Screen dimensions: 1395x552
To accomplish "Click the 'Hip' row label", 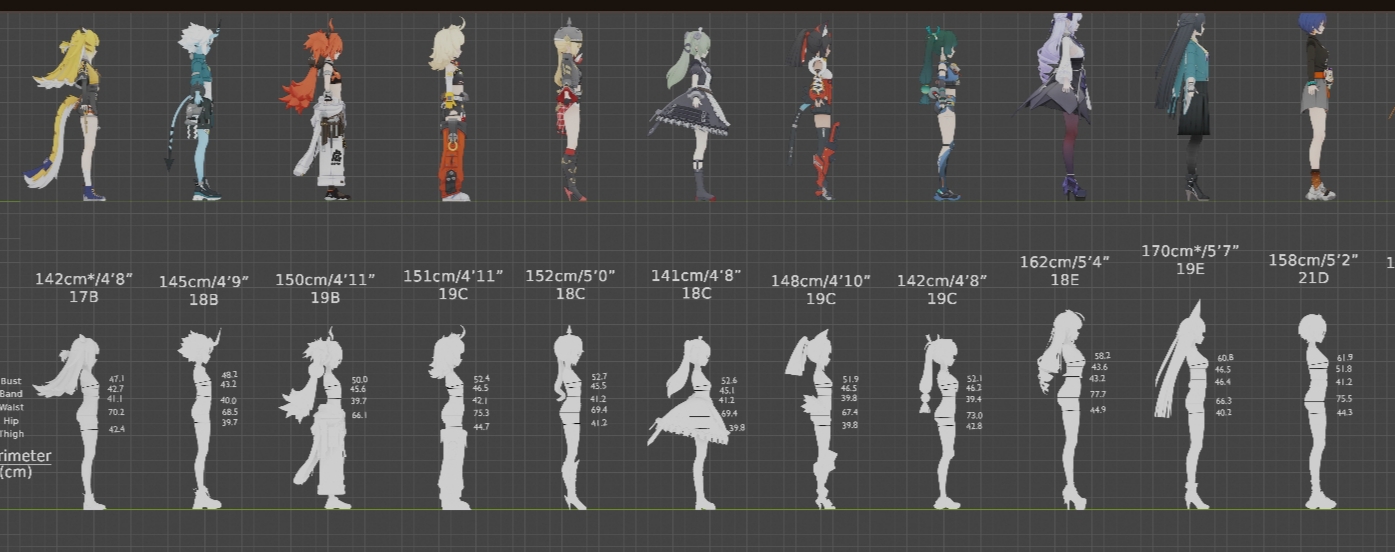I will coord(11,421).
